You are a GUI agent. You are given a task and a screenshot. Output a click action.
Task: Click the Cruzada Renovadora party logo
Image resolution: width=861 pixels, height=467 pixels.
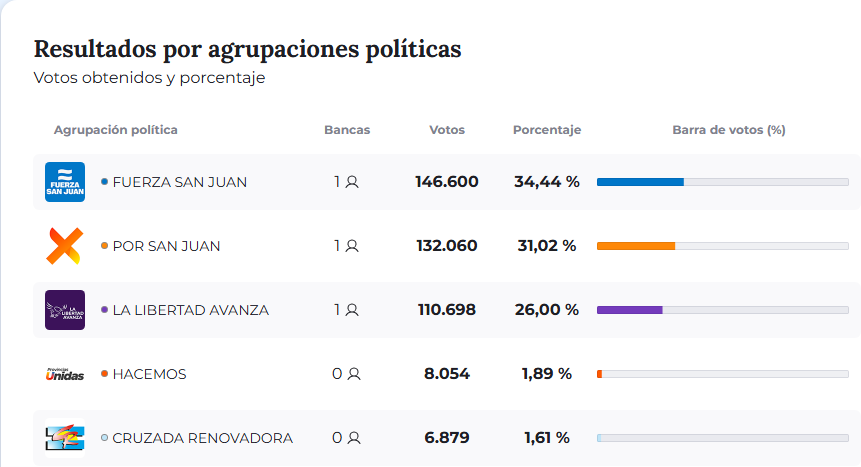[x=65, y=438]
